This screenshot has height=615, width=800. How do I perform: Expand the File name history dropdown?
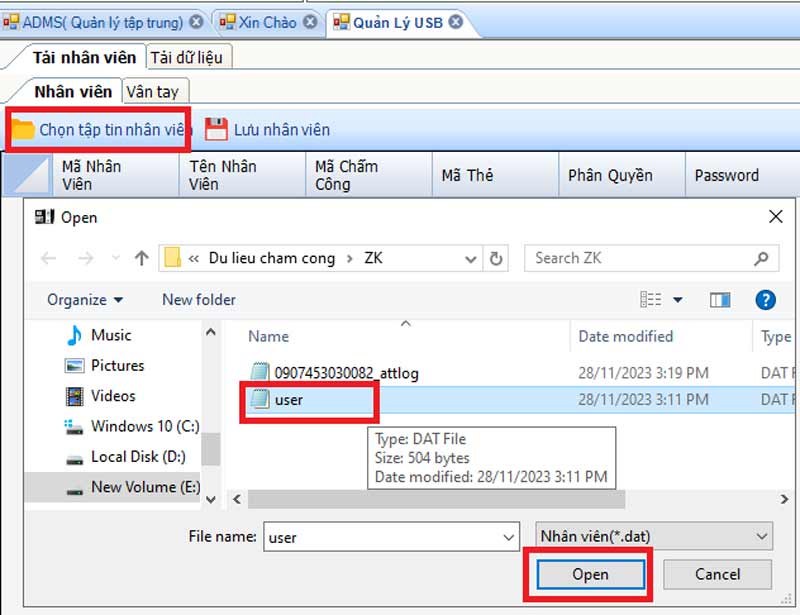pyautogui.click(x=508, y=537)
